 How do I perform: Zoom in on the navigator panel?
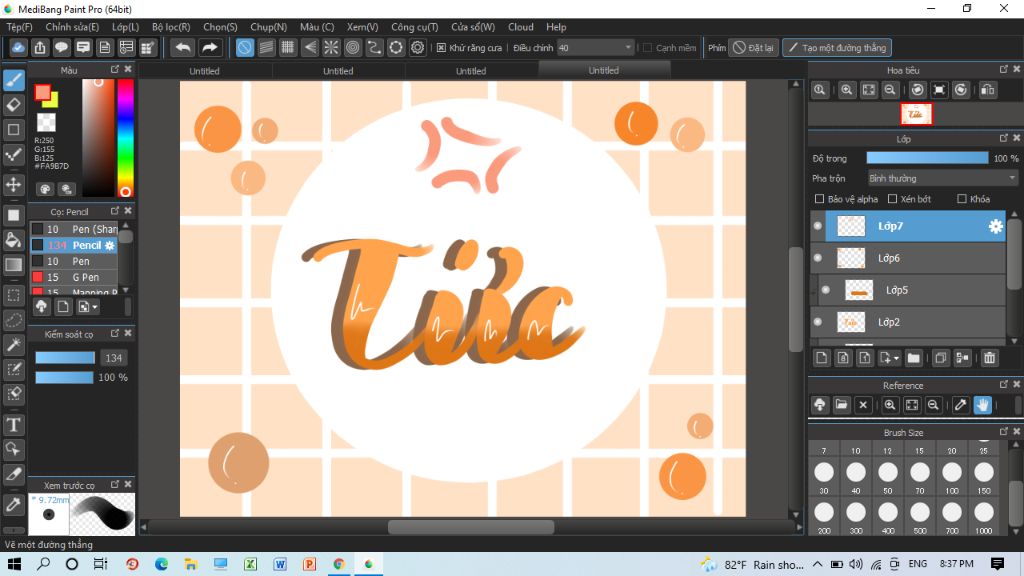(846, 90)
